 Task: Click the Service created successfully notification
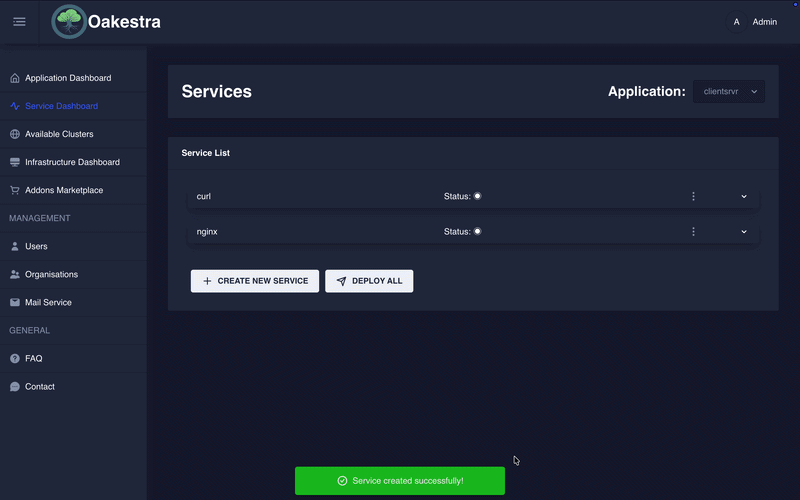(400, 481)
